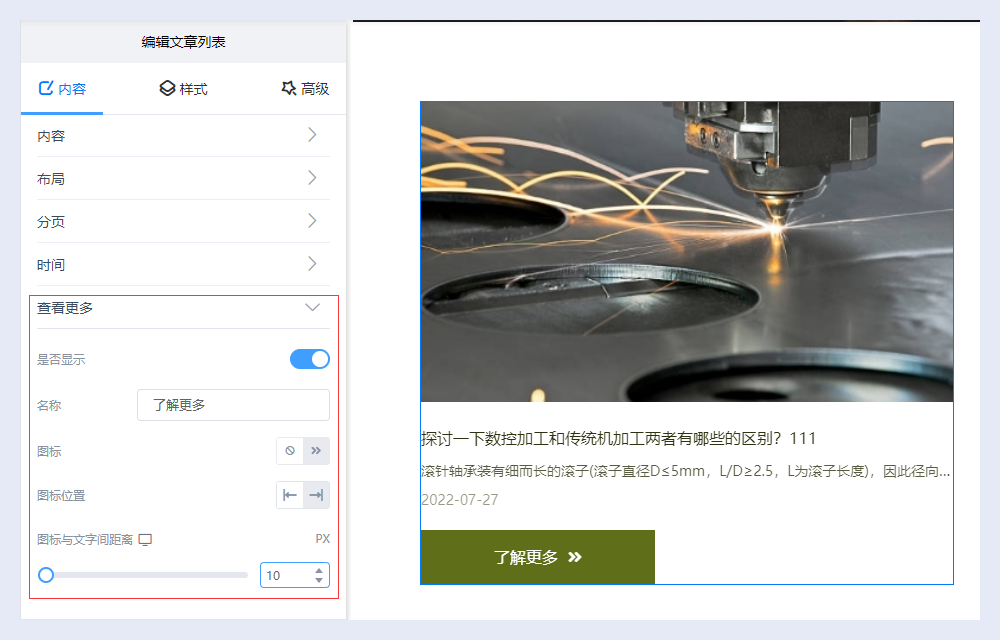Toggle the 是否显示 switch off

tap(309, 359)
